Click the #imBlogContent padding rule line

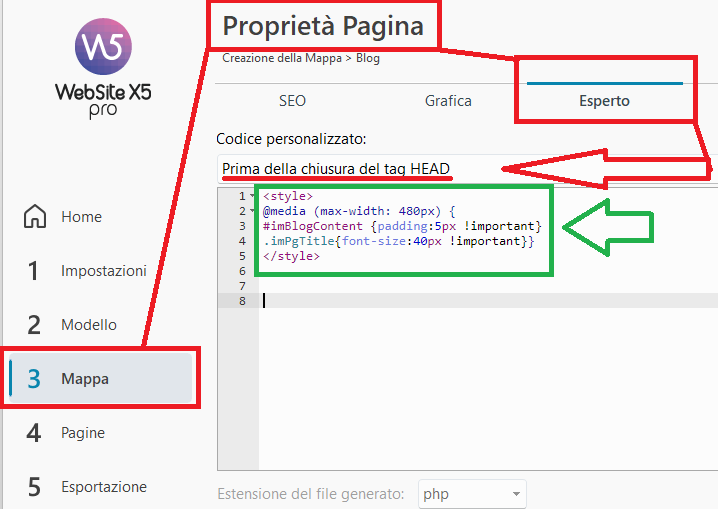click(x=402, y=227)
